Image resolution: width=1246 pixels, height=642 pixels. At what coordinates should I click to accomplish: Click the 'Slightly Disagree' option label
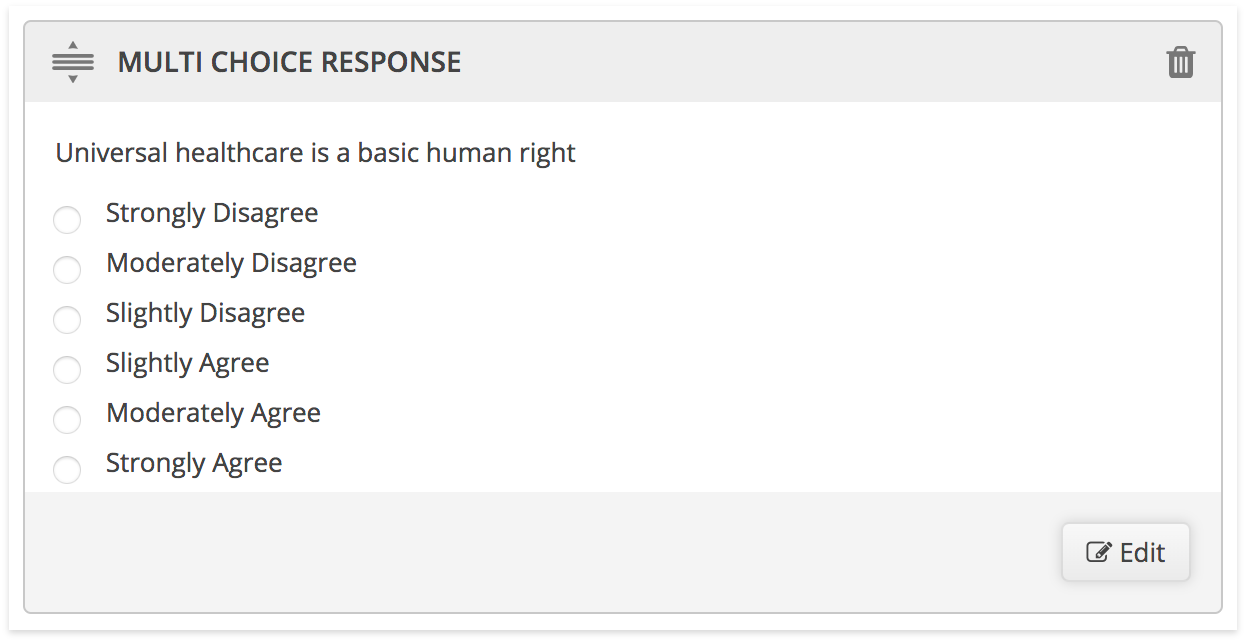pos(205,313)
